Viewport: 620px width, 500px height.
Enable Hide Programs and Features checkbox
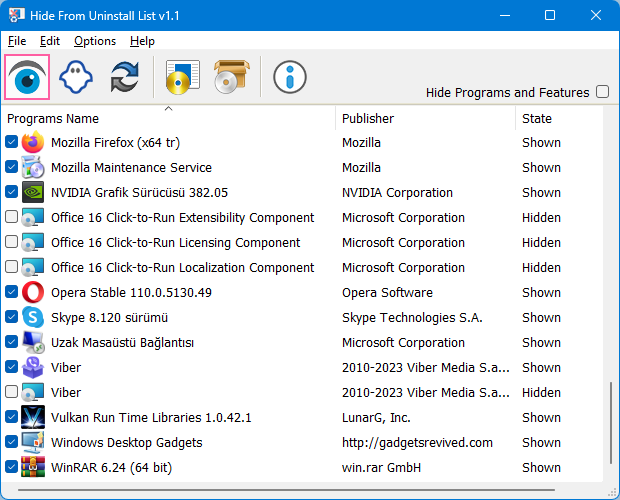click(x=602, y=92)
